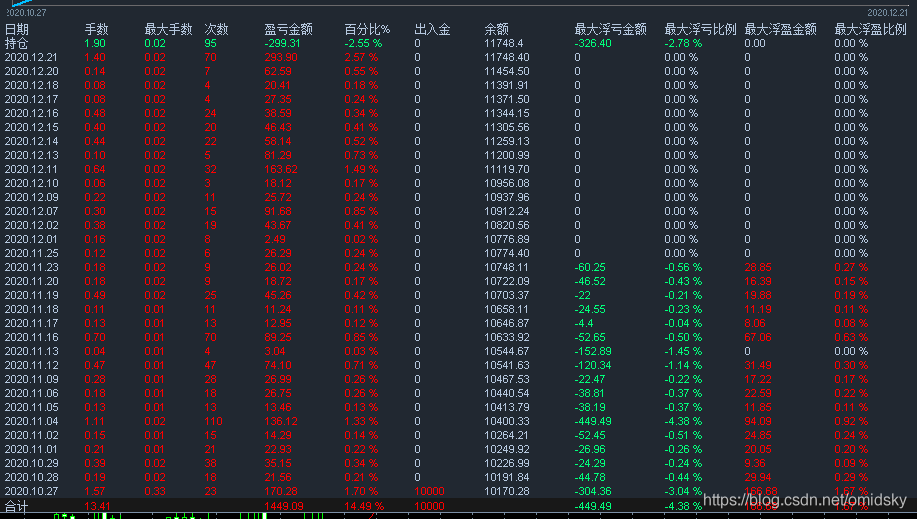Image resolution: width=917 pixels, height=519 pixels.
Task: Click the 盈亏金额 column header
Action: [288, 29]
